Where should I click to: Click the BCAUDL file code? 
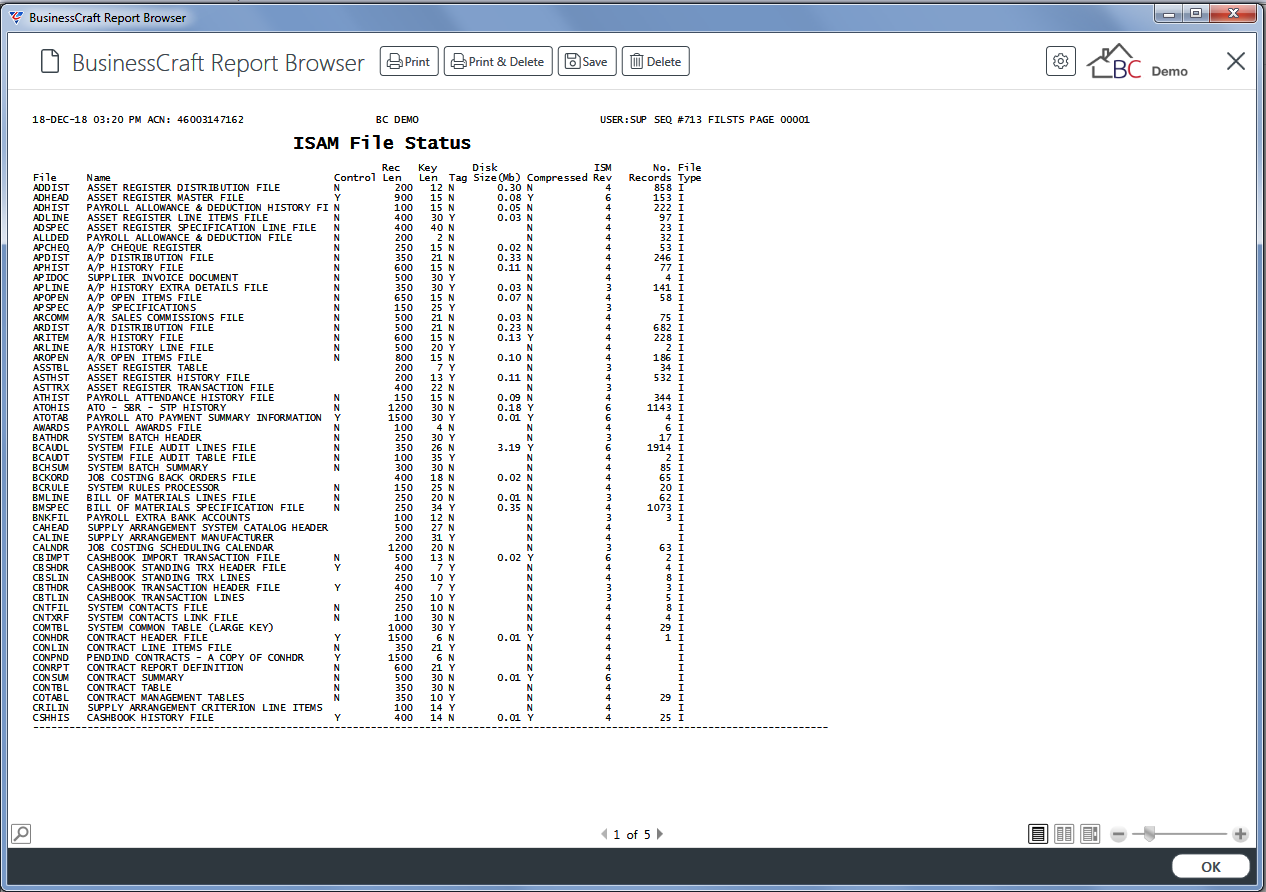(51, 448)
